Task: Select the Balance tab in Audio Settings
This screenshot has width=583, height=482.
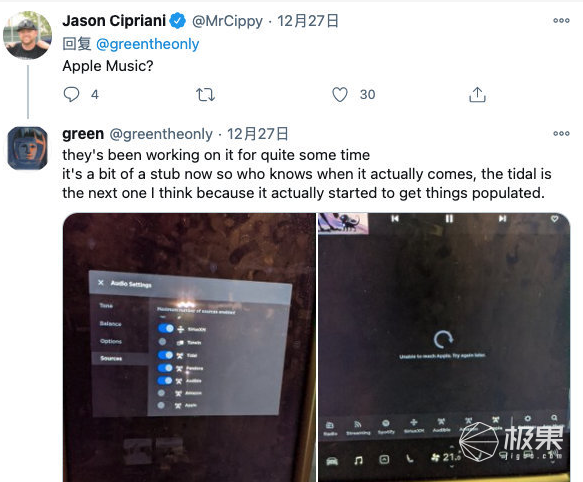Action: pos(110,324)
